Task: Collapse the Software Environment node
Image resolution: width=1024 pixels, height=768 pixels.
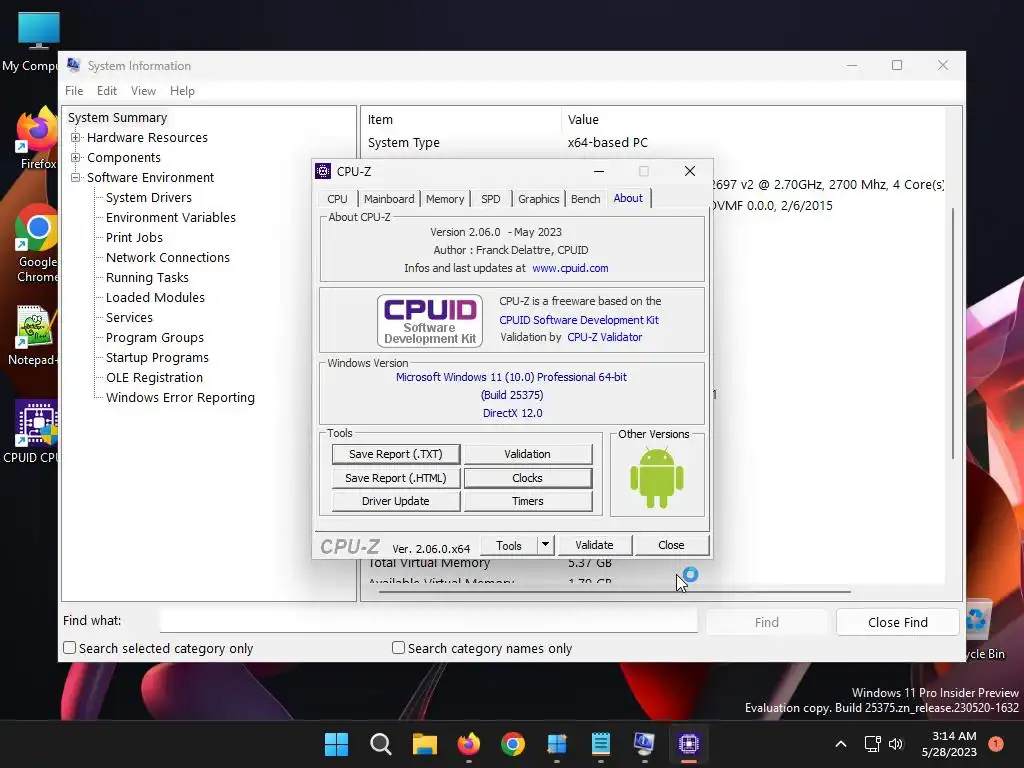Action: tap(76, 178)
